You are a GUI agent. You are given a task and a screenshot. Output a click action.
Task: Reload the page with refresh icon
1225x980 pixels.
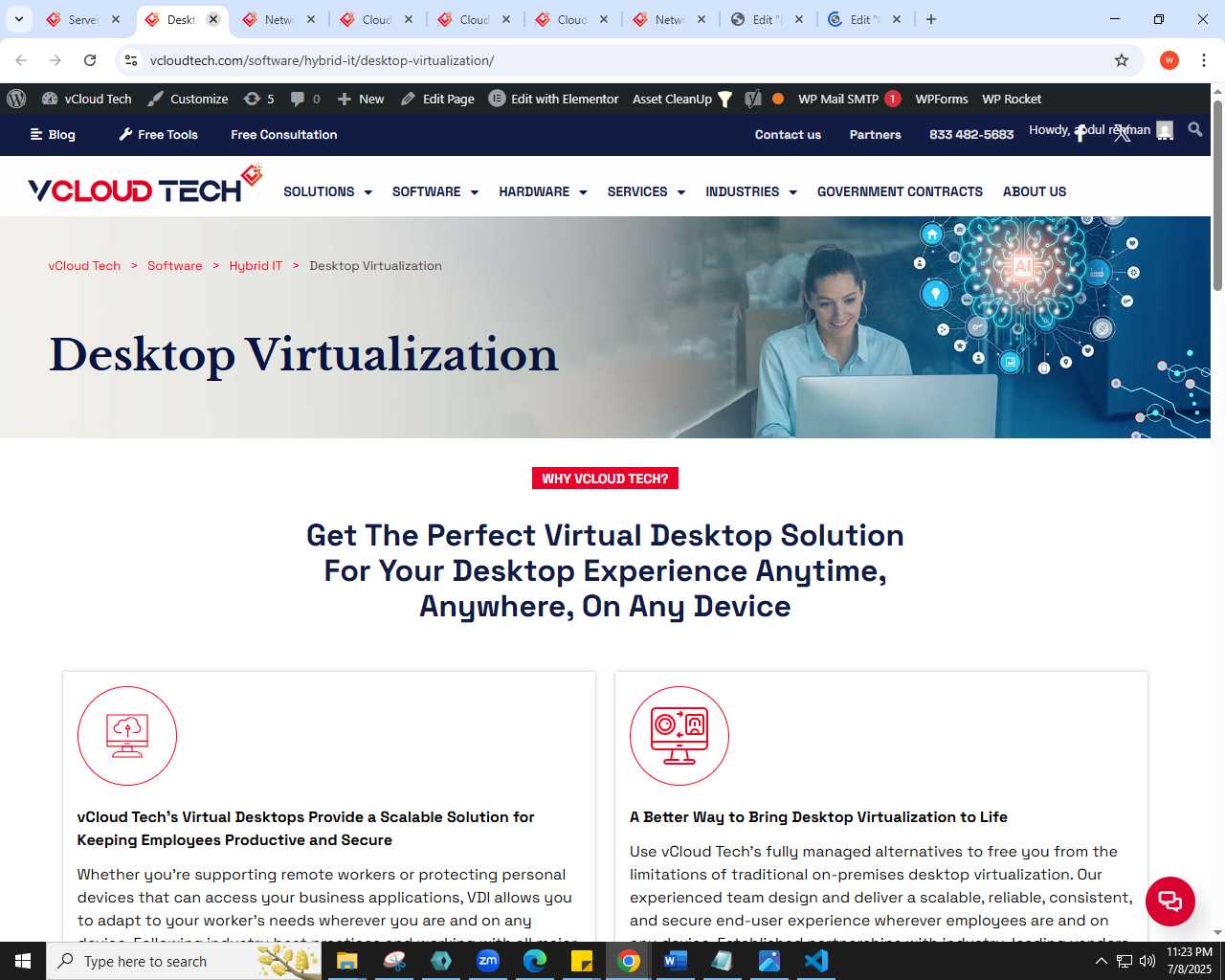[x=90, y=60]
